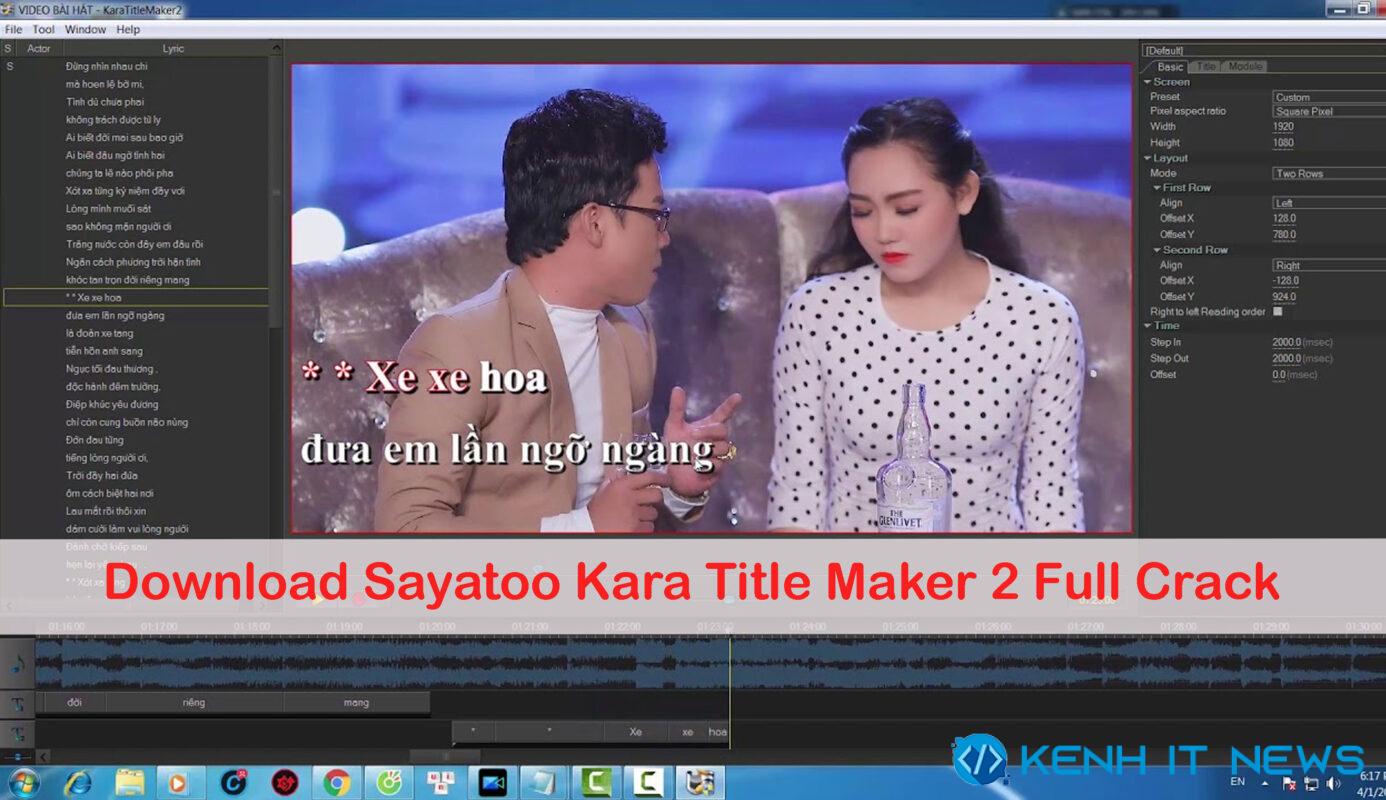This screenshot has height=800, width=1386.
Task: Click the Height 1080 field
Action: (x=1283, y=143)
